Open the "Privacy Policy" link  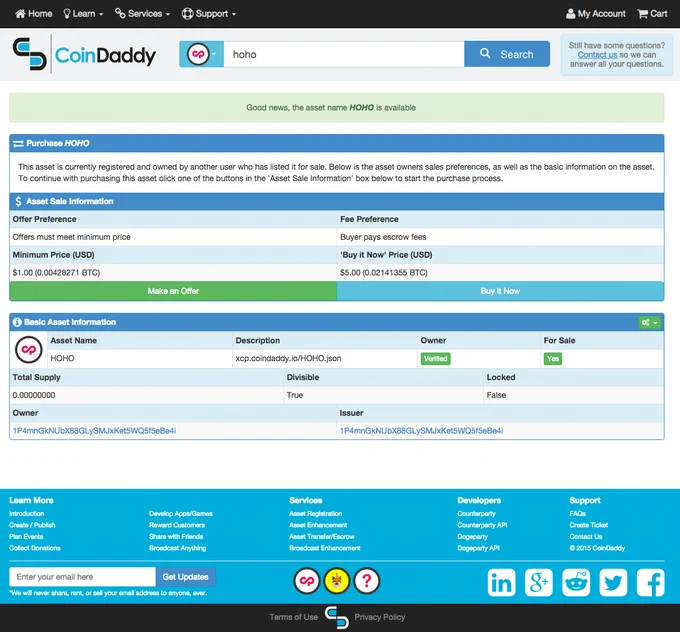pyautogui.click(x=379, y=617)
